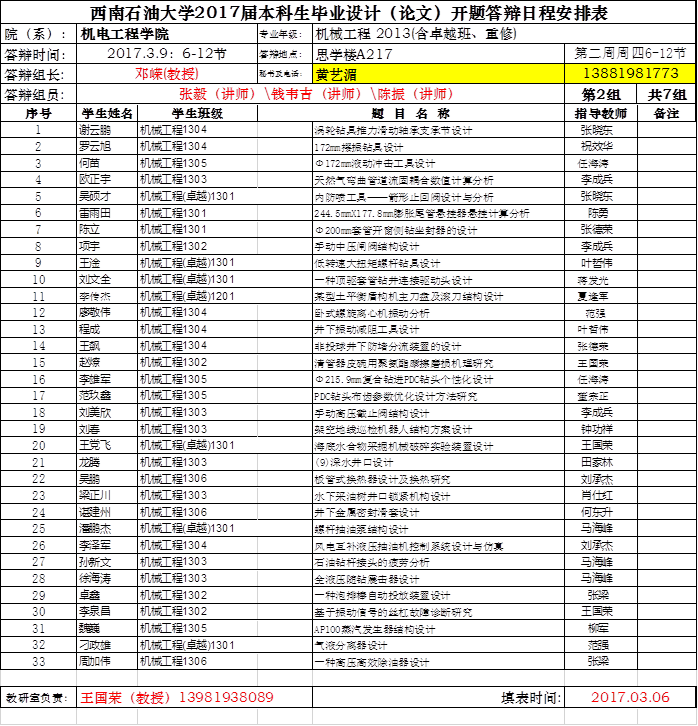The height and width of the screenshot is (726, 698).
Task: Click the 共7组 total groups cell
Action: 667,94
